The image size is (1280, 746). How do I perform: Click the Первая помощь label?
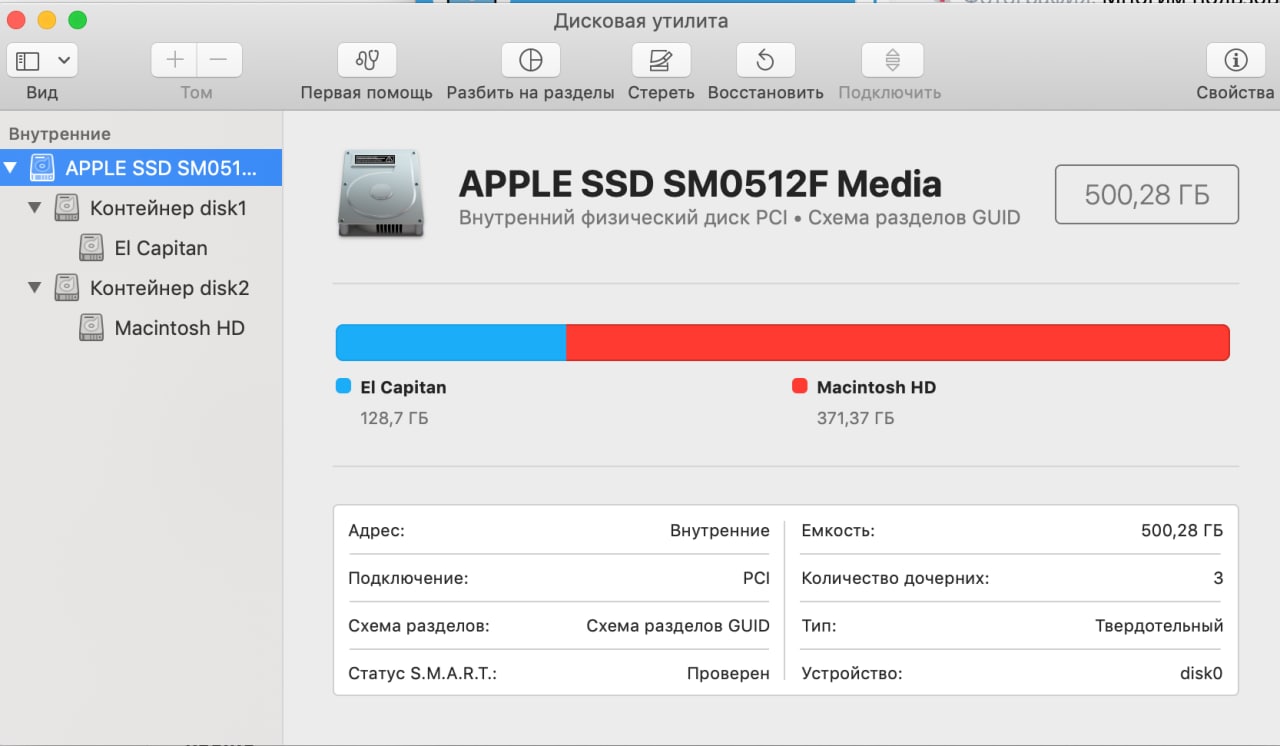tap(367, 92)
